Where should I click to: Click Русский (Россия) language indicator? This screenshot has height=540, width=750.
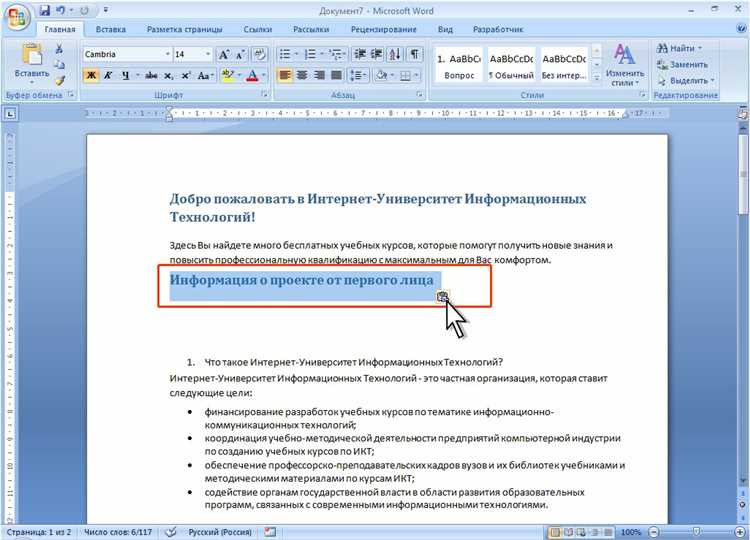220,532
